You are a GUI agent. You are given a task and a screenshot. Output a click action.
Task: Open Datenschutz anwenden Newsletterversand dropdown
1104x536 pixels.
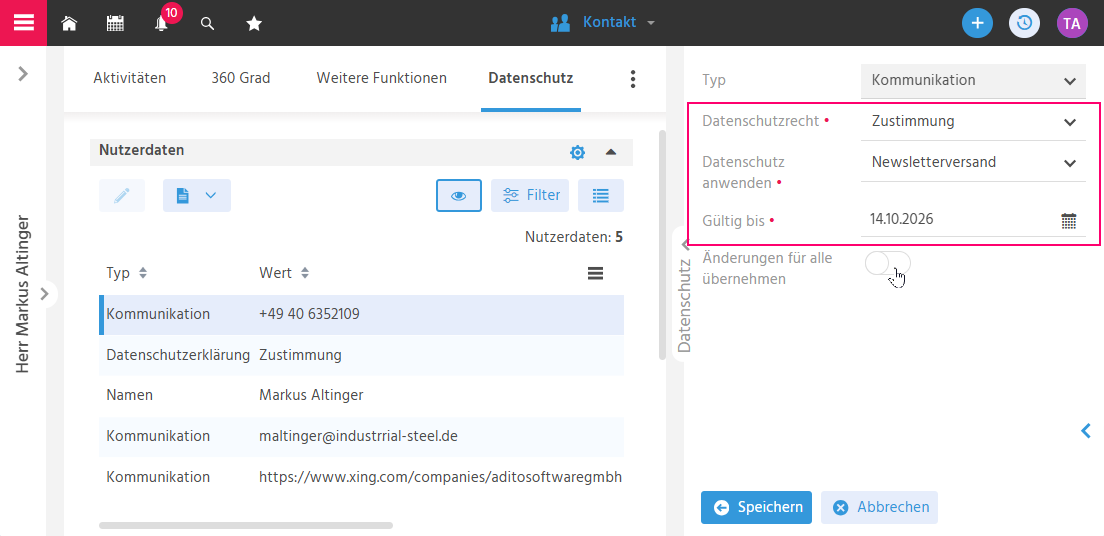[973, 163]
